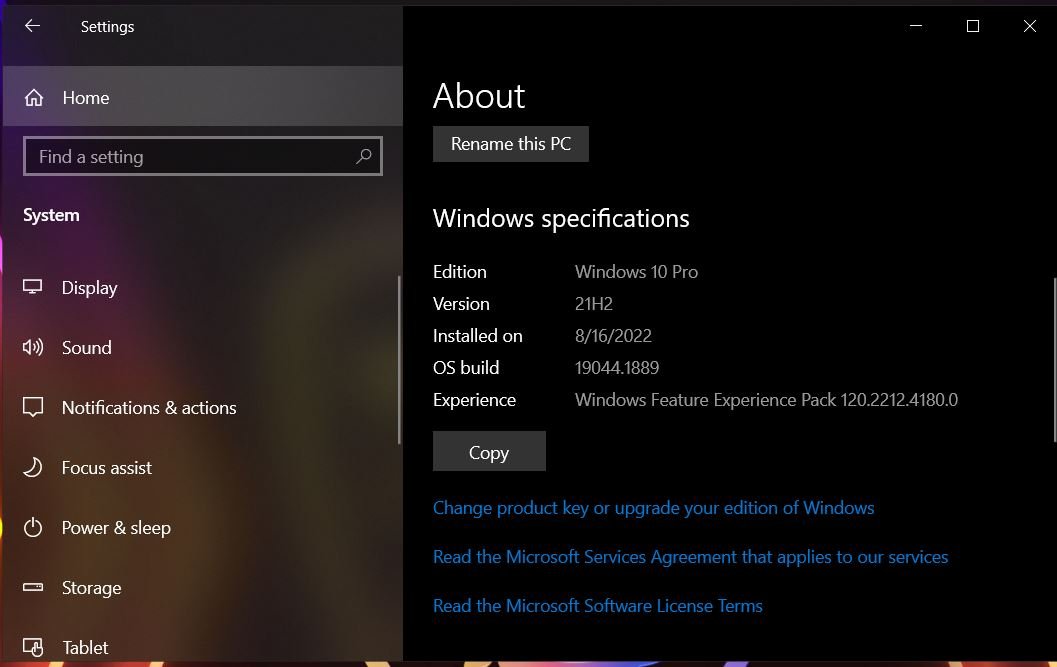Close the Settings window
Viewport: 1057px width, 667px height.
(1029, 26)
